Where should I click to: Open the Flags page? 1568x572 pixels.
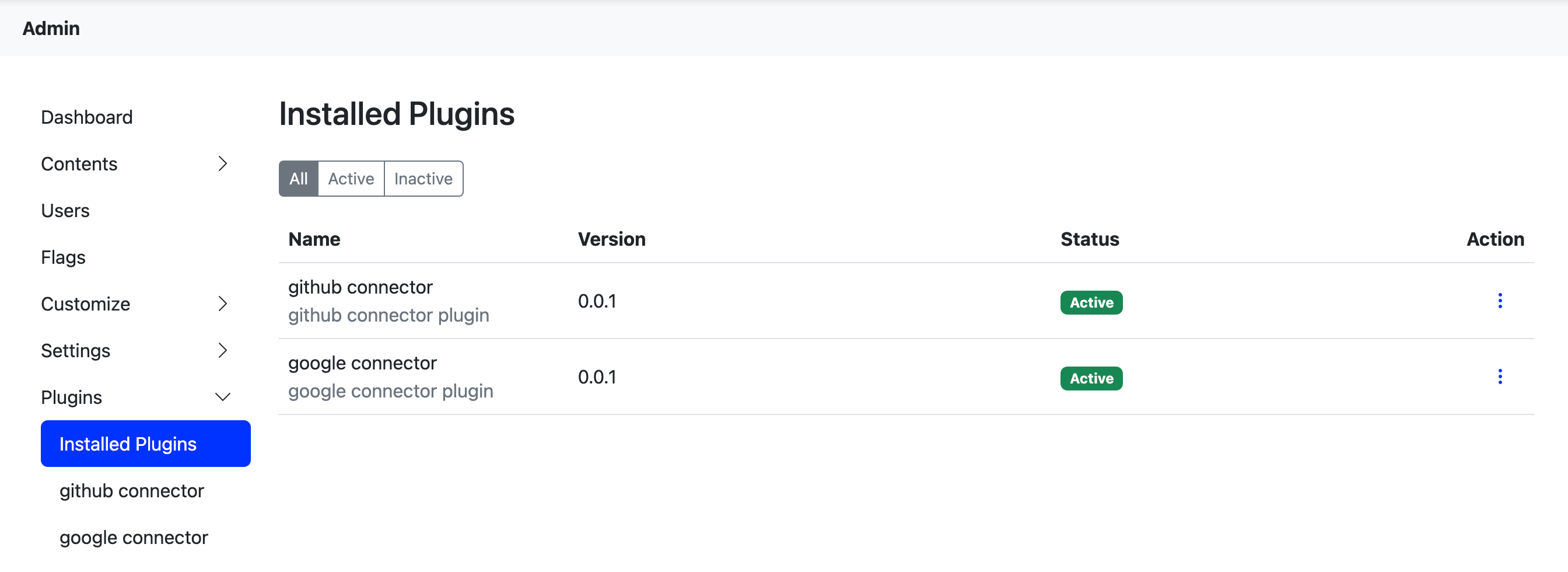62,256
